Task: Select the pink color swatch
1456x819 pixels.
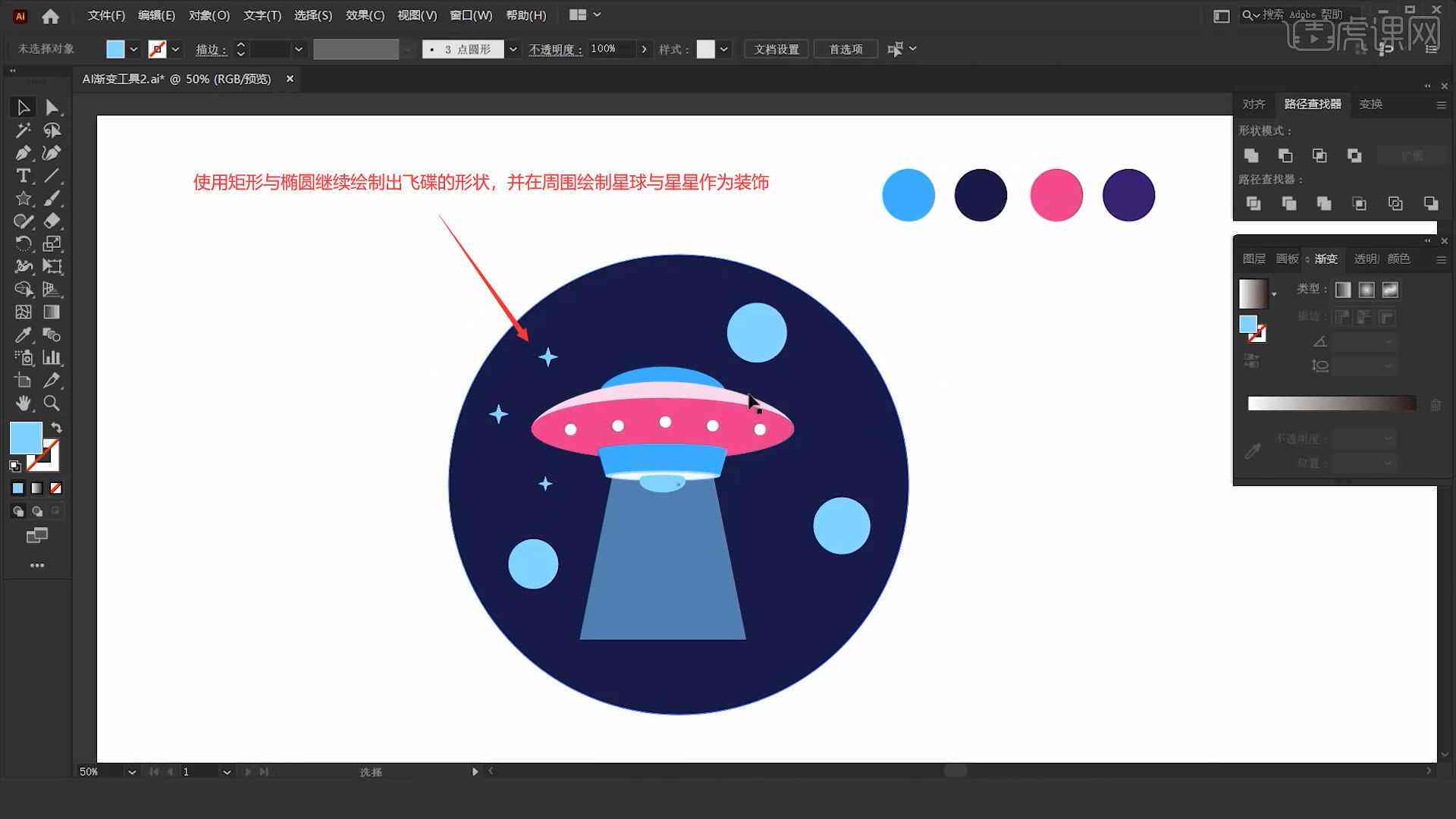Action: point(1056,194)
